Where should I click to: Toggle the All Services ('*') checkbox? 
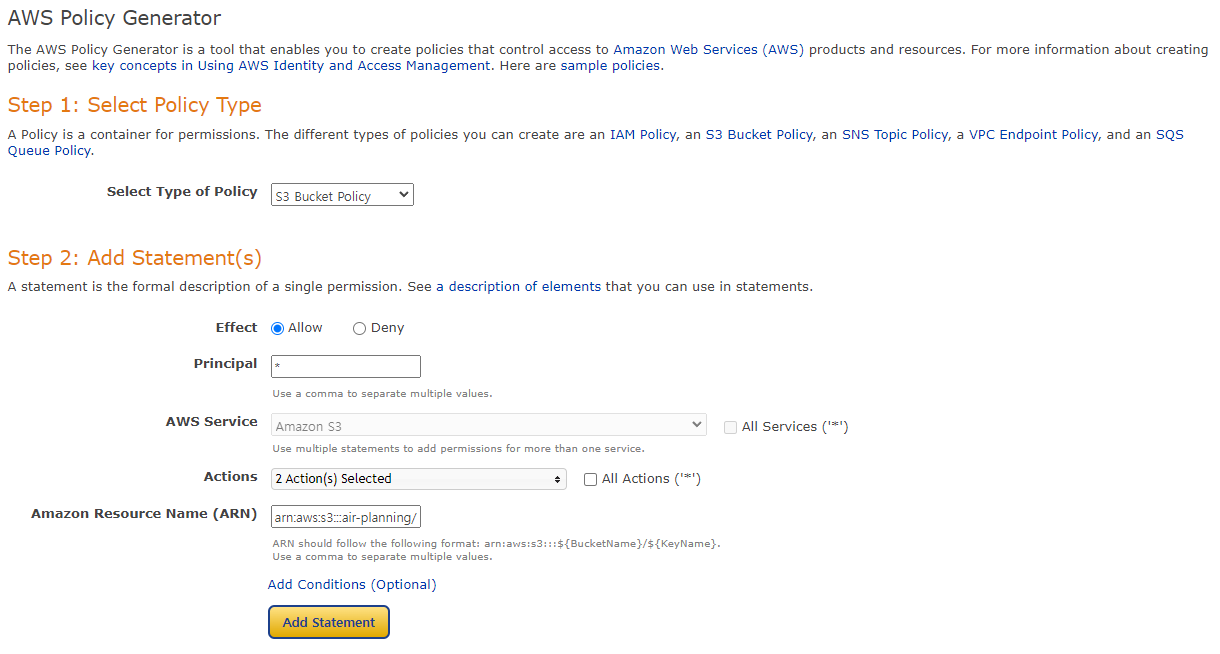(730, 427)
